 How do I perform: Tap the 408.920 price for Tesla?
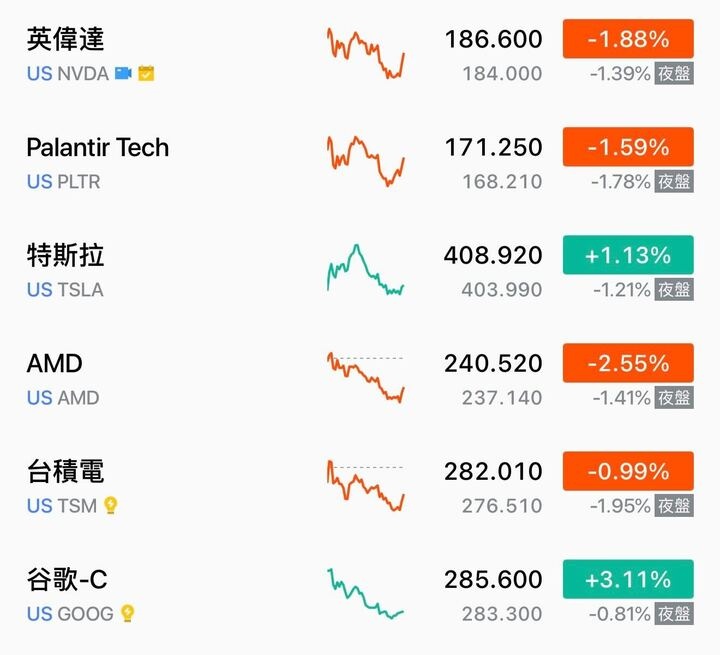(493, 255)
